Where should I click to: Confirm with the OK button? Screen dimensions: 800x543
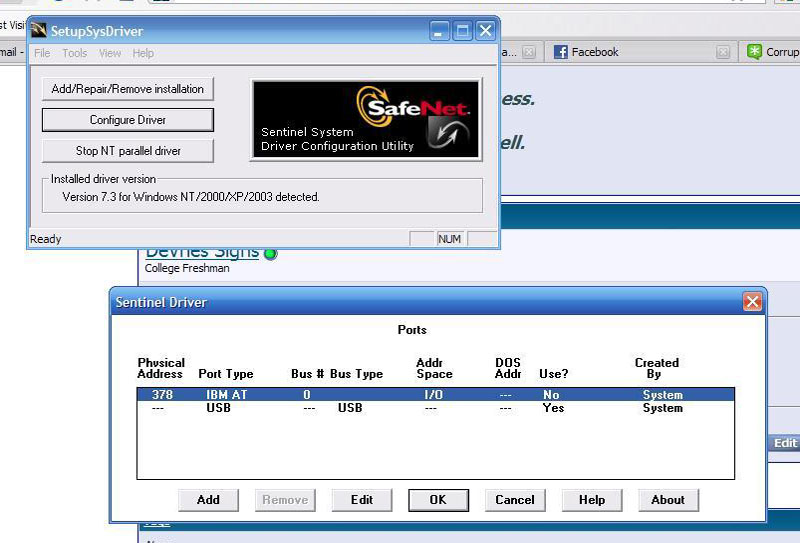[438, 500]
